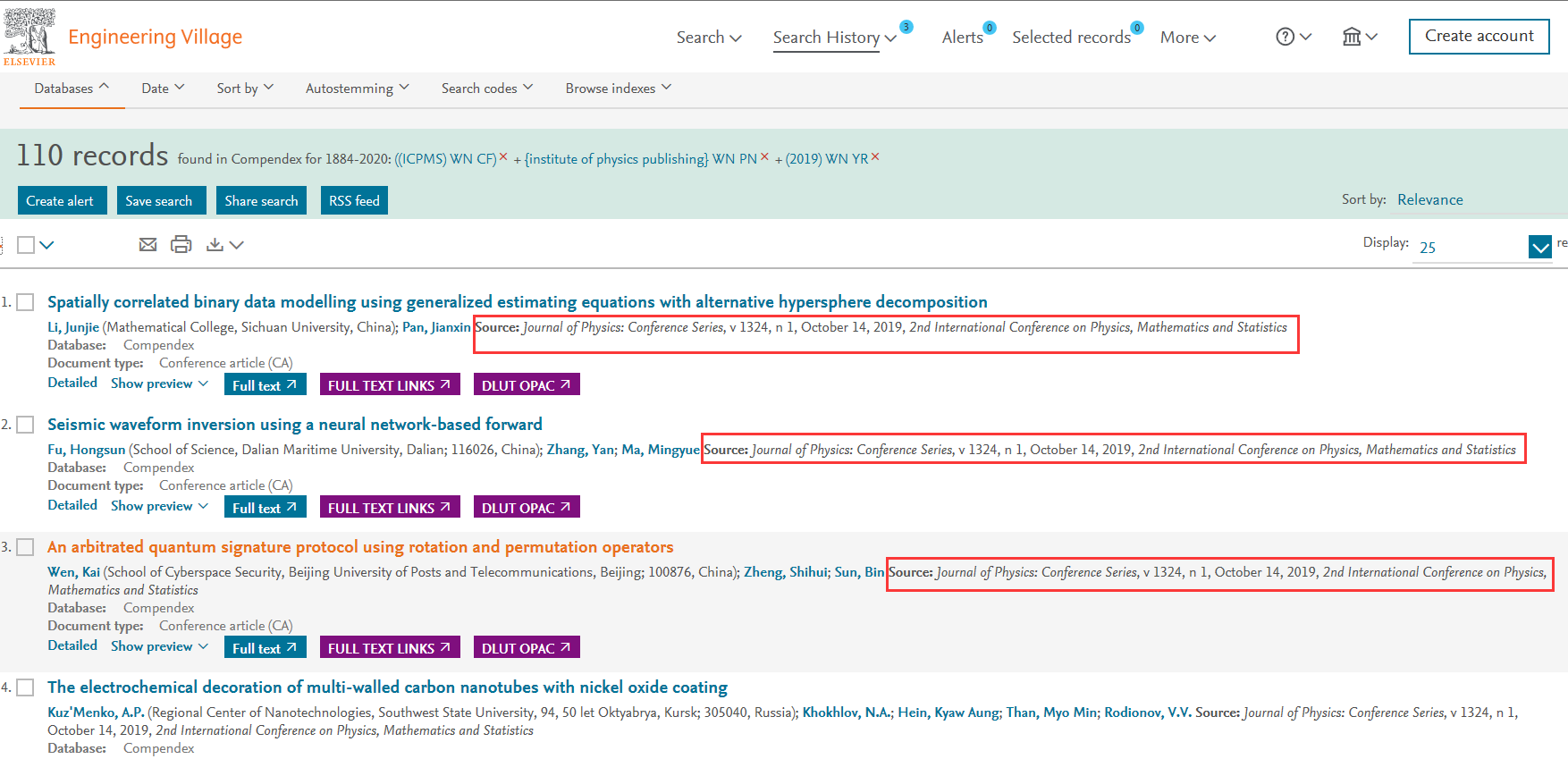
Task: Expand the Date filter dropdown
Action: [x=163, y=88]
